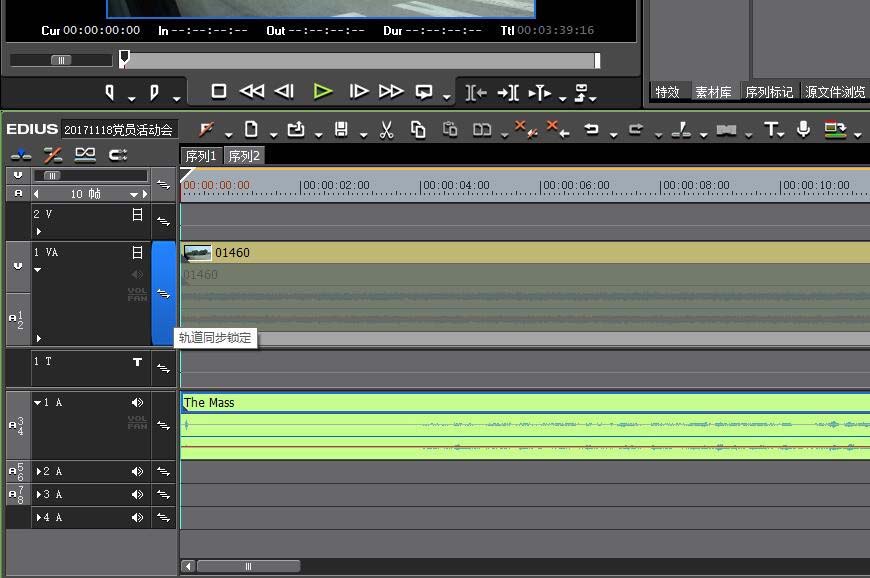Screen dimensions: 870x578
Task: Click the Stop playback button
Action: click(x=219, y=91)
